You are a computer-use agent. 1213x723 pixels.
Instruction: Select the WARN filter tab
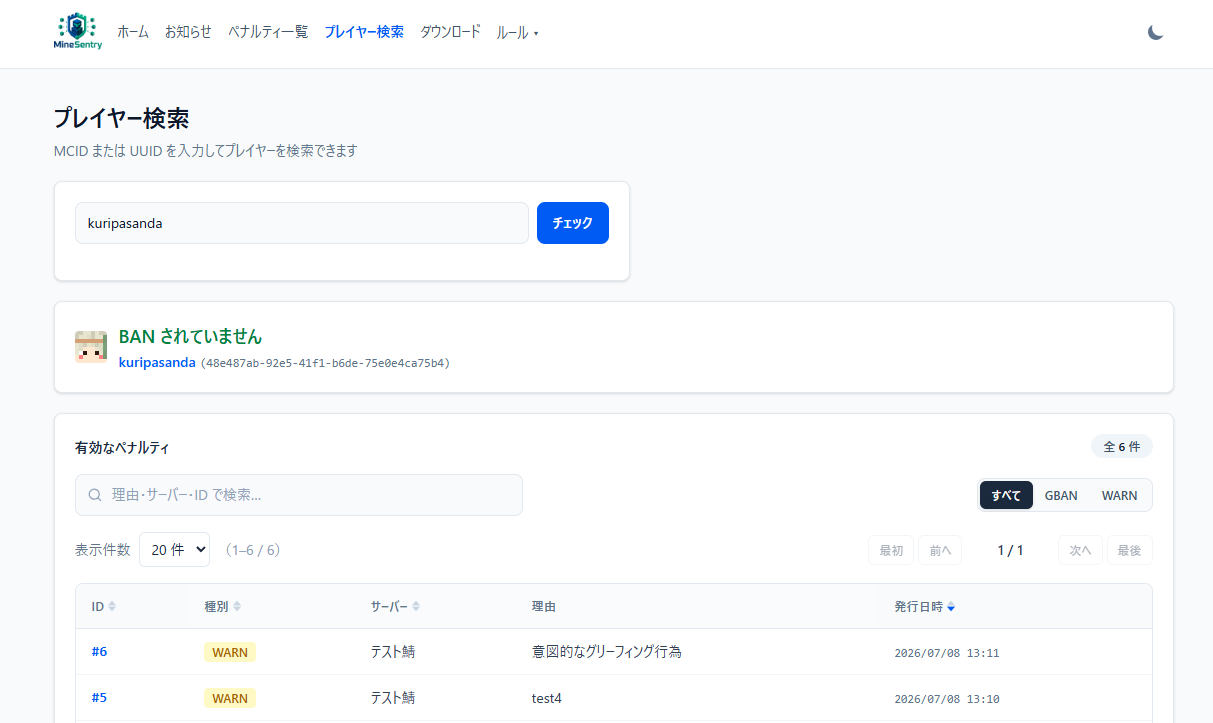pyautogui.click(x=1119, y=495)
